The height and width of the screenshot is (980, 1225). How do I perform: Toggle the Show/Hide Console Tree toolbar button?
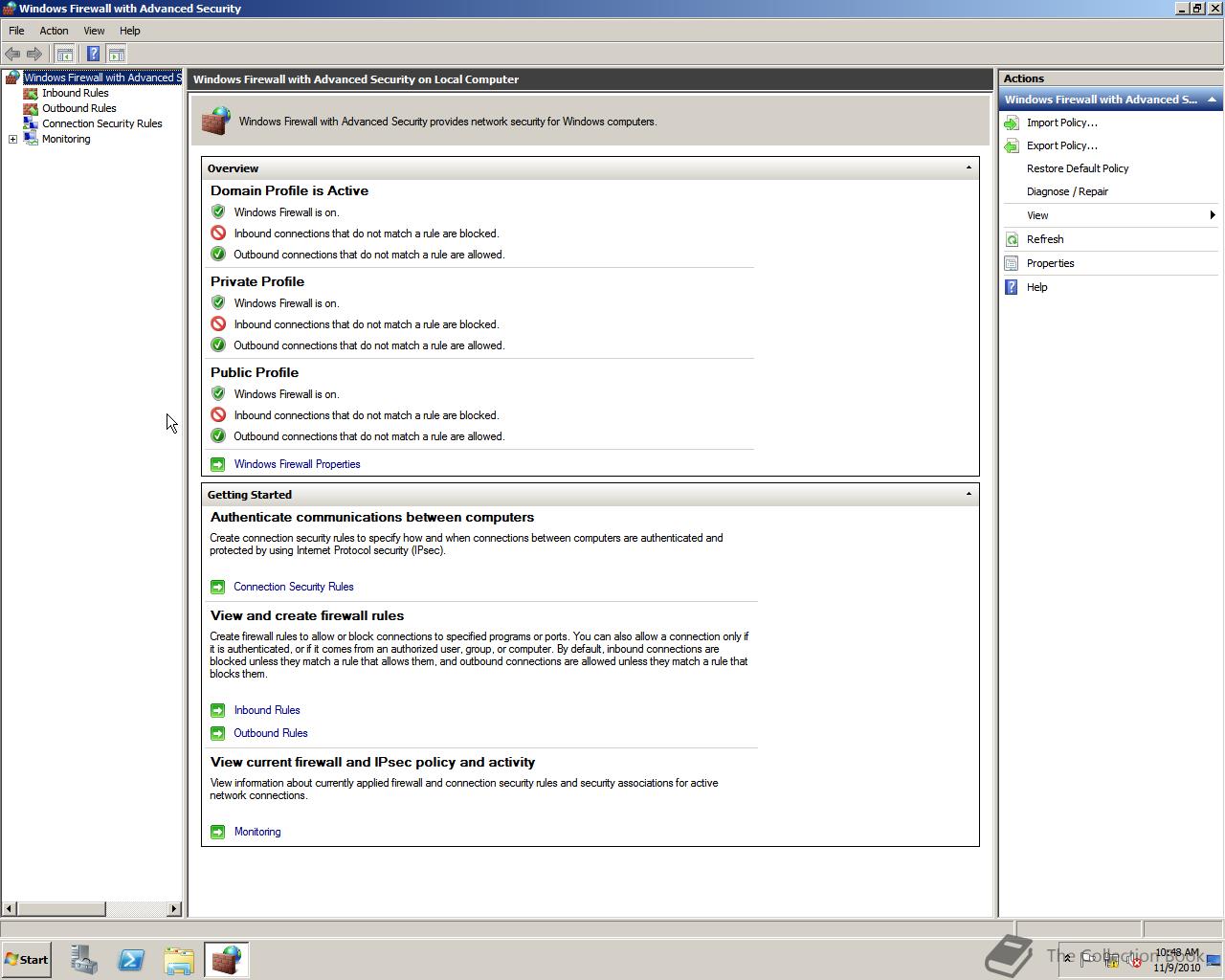(64, 55)
